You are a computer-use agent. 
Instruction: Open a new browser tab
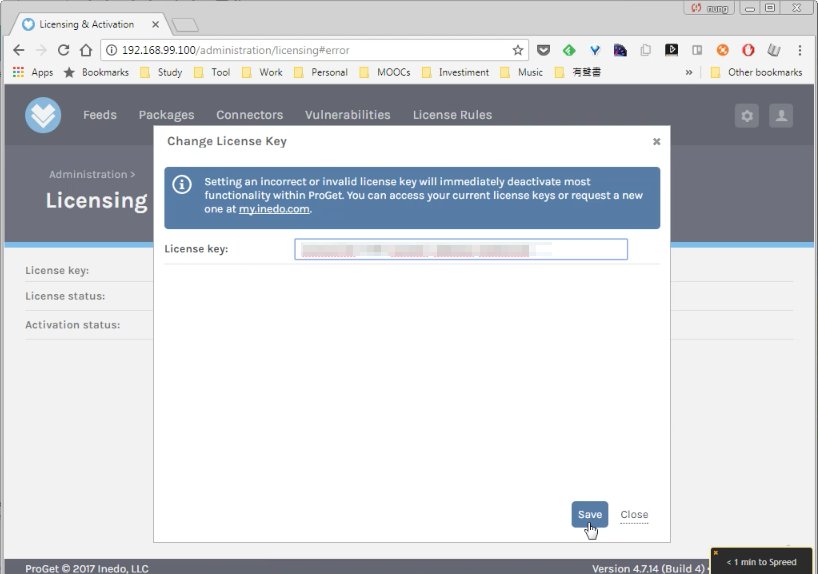point(185,25)
